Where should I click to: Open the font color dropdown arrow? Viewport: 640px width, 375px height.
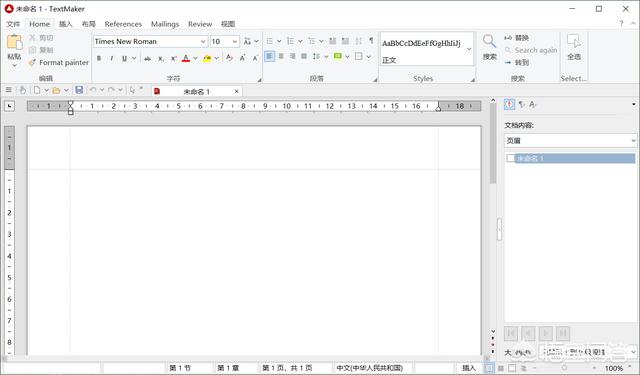click(x=196, y=58)
